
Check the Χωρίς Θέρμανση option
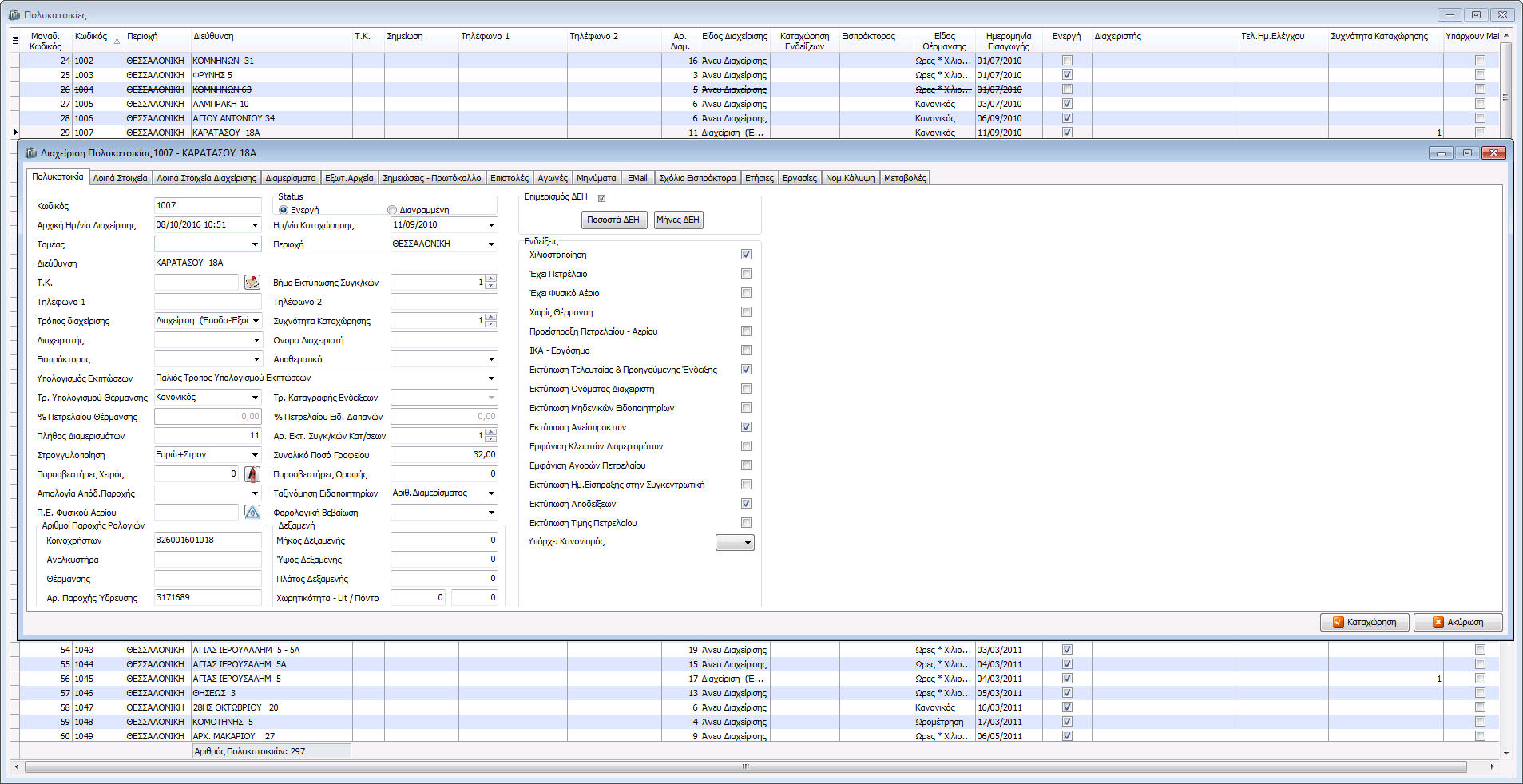coord(746,312)
